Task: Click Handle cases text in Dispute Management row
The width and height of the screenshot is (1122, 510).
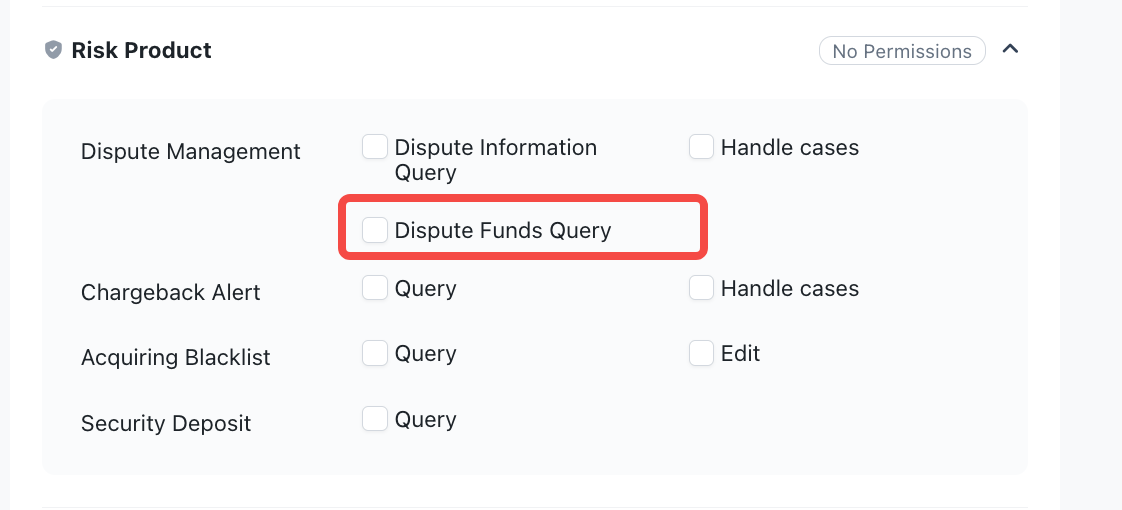Action: 790,147
